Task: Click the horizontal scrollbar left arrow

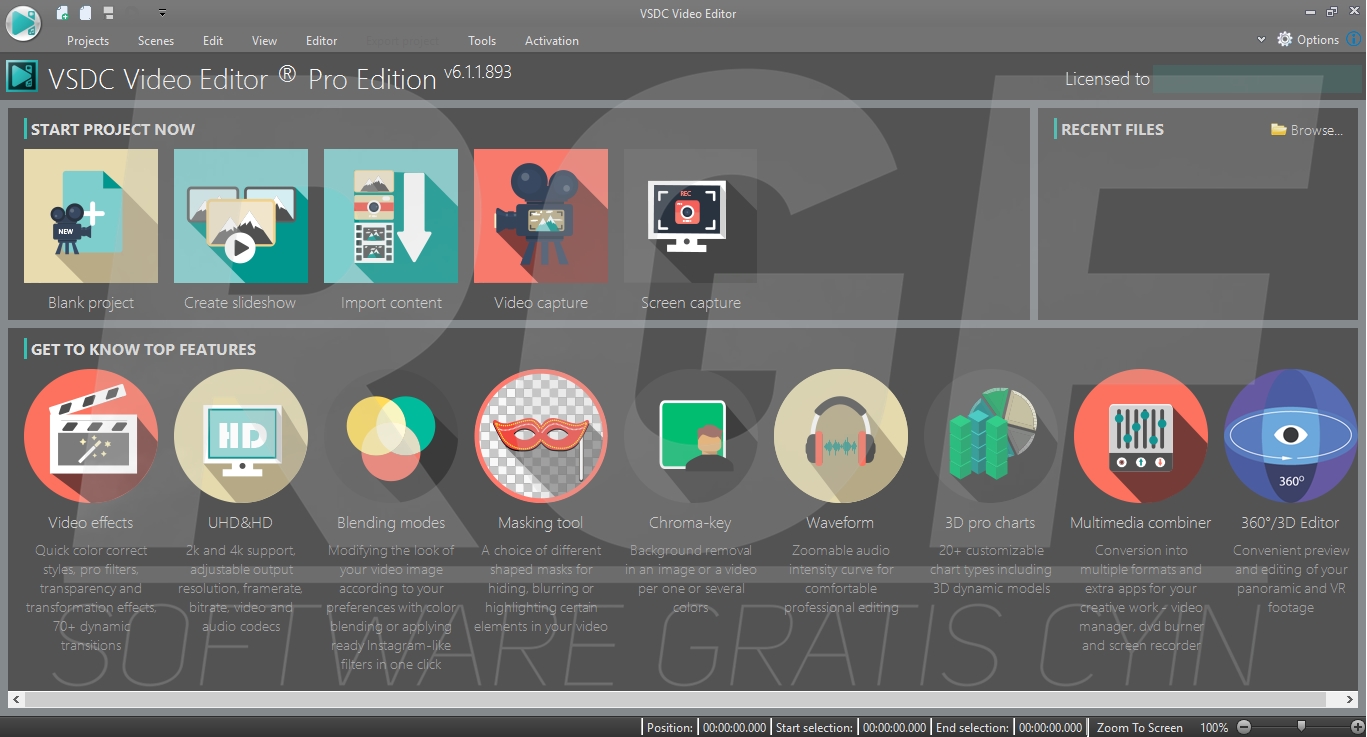Action: 16,700
